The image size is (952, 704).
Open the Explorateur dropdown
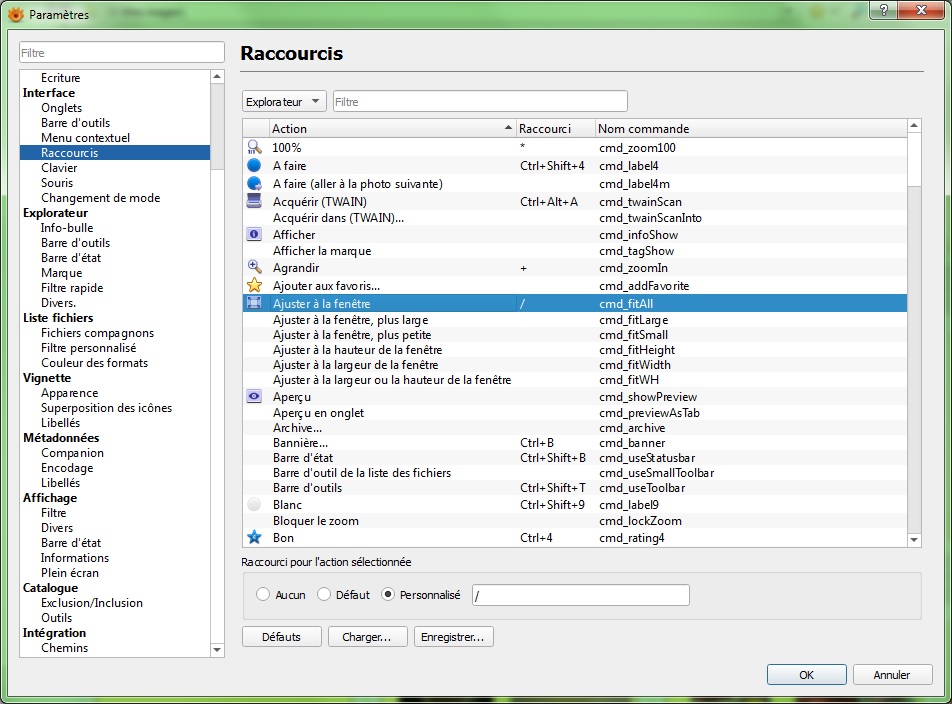[x=284, y=101]
